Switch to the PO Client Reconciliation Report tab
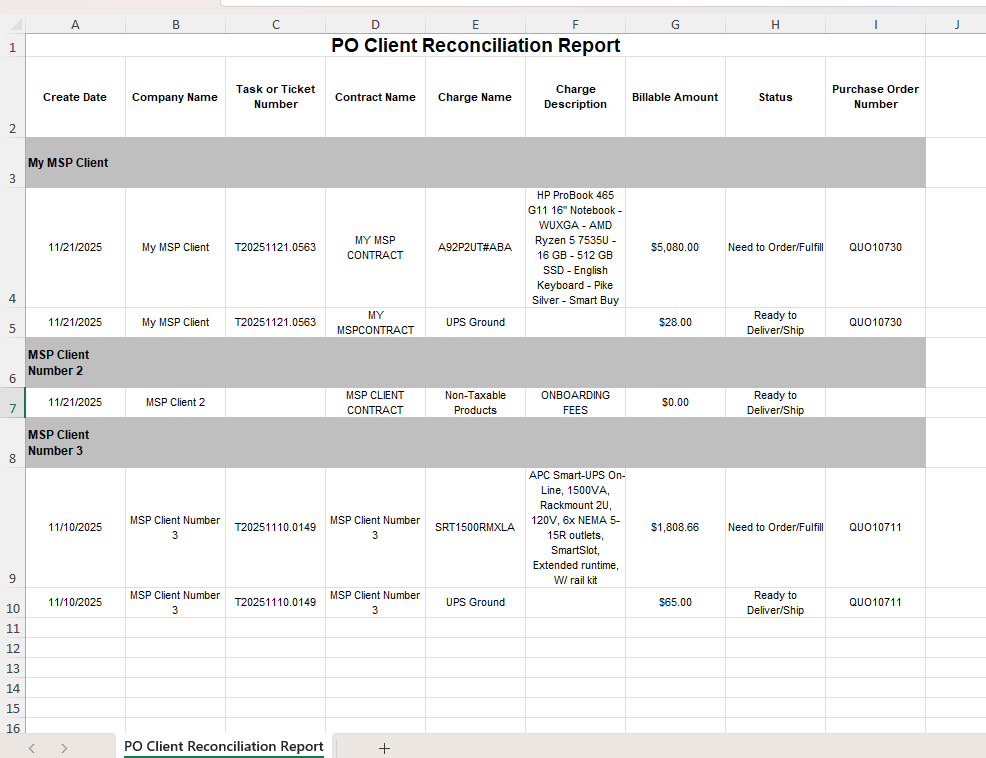This screenshot has height=758, width=986. (x=223, y=747)
